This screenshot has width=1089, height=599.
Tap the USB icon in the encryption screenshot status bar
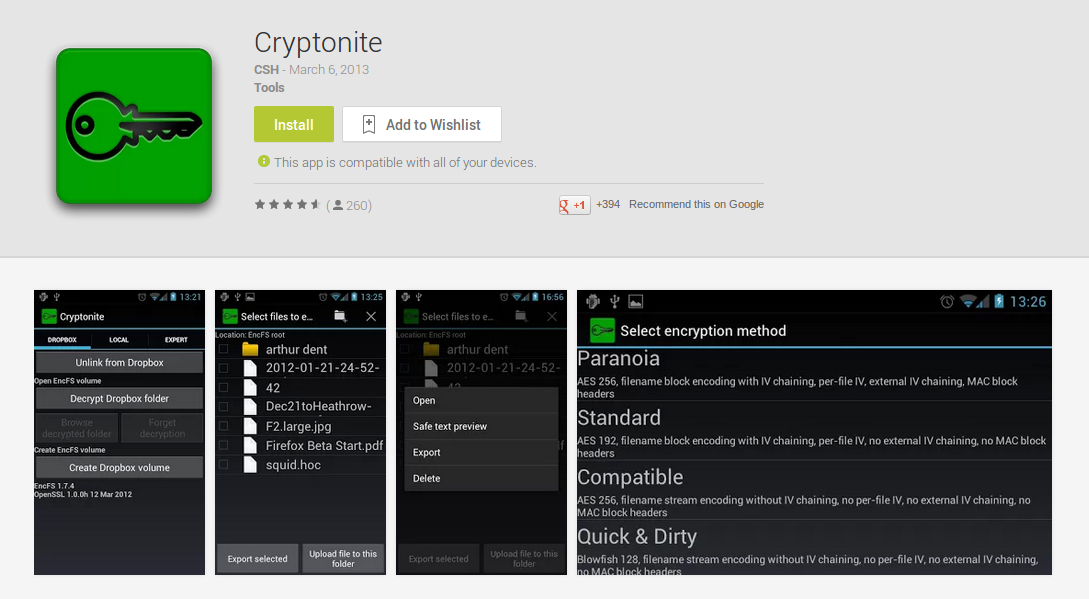tap(614, 301)
